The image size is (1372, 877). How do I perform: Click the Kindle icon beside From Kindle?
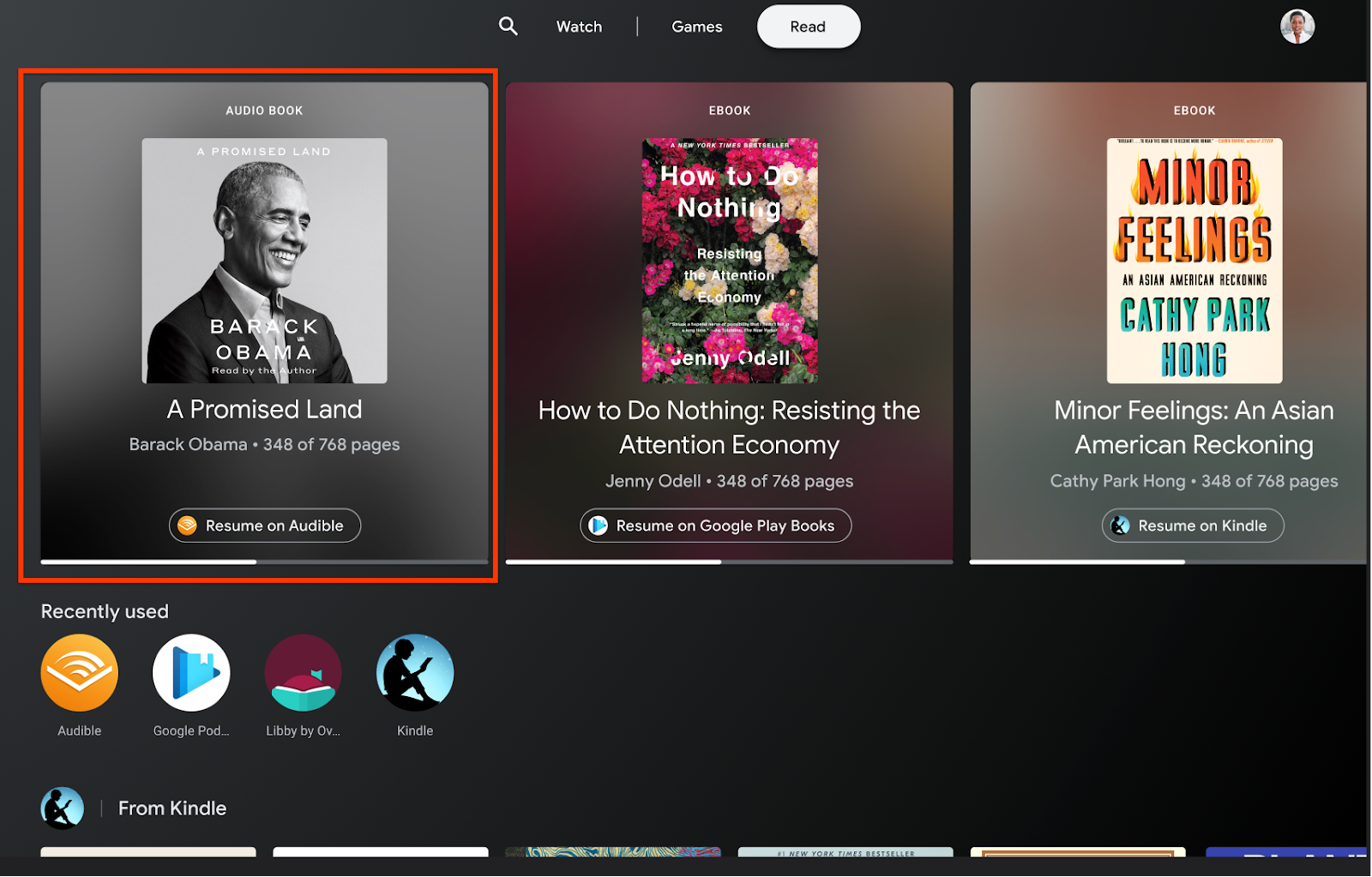(x=63, y=808)
